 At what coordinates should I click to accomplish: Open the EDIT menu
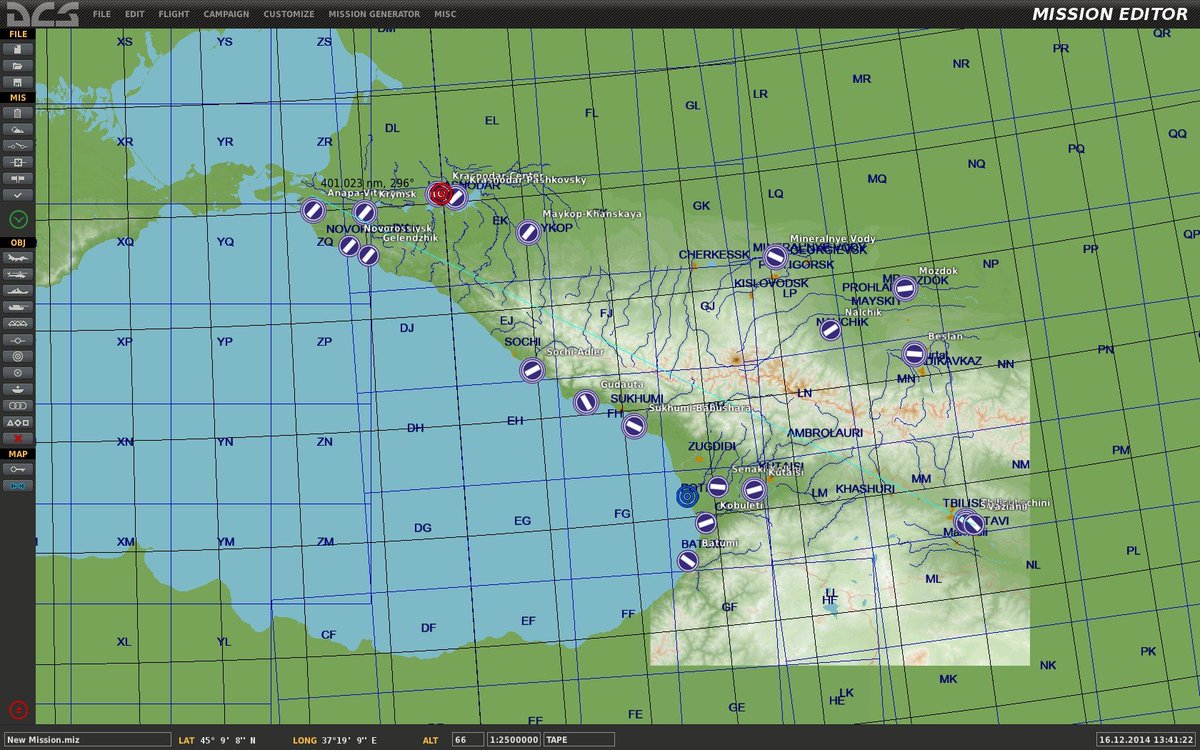pyautogui.click(x=135, y=14)
